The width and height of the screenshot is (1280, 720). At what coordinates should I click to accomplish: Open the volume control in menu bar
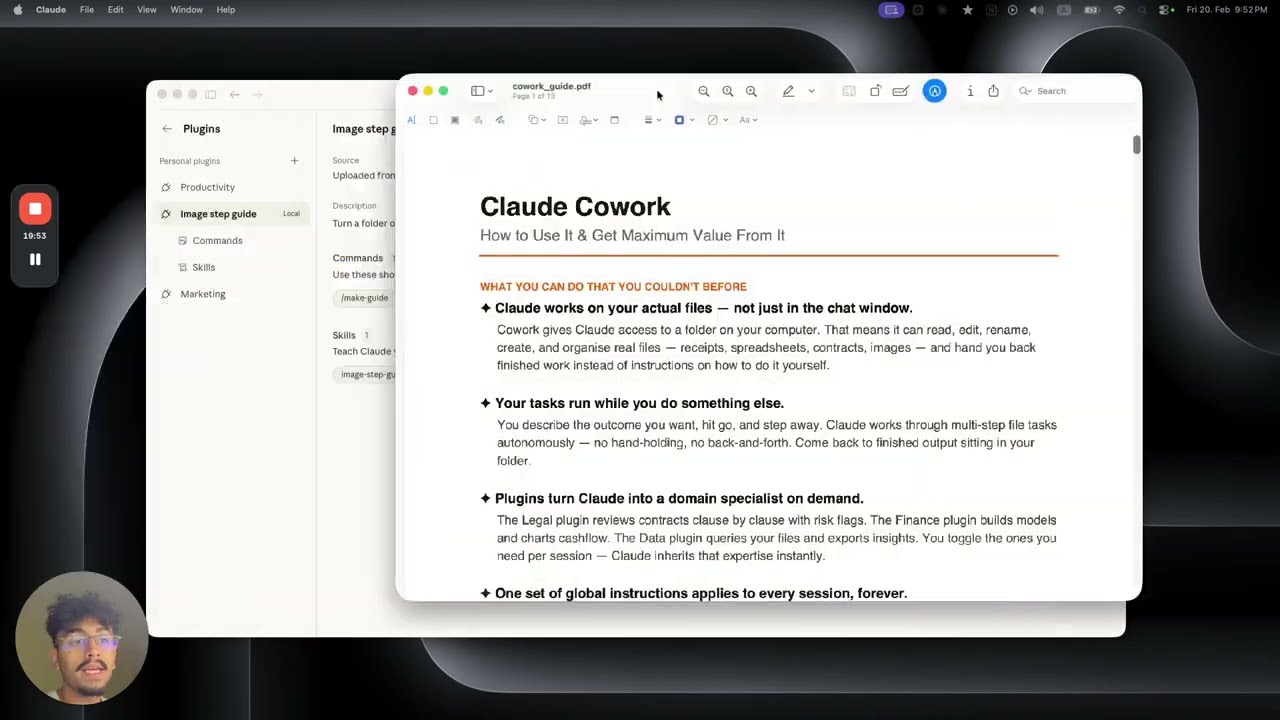click(x=1036, y=10)
